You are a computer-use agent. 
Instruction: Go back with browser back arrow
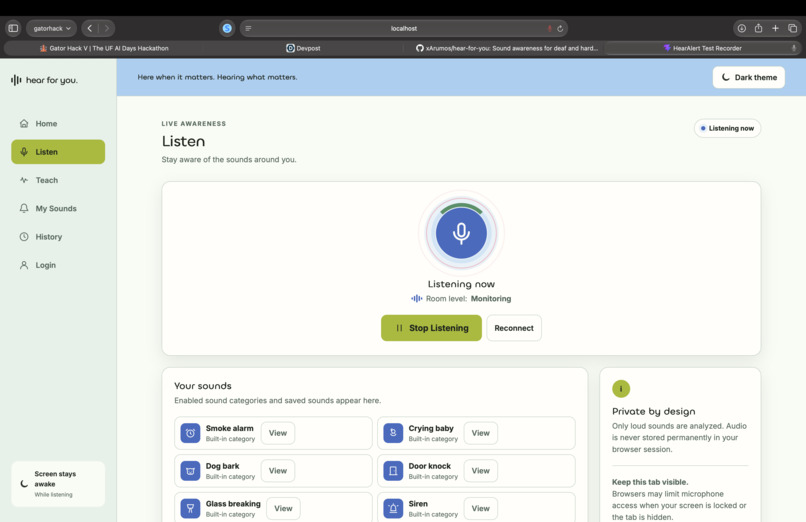click(90, 28)
